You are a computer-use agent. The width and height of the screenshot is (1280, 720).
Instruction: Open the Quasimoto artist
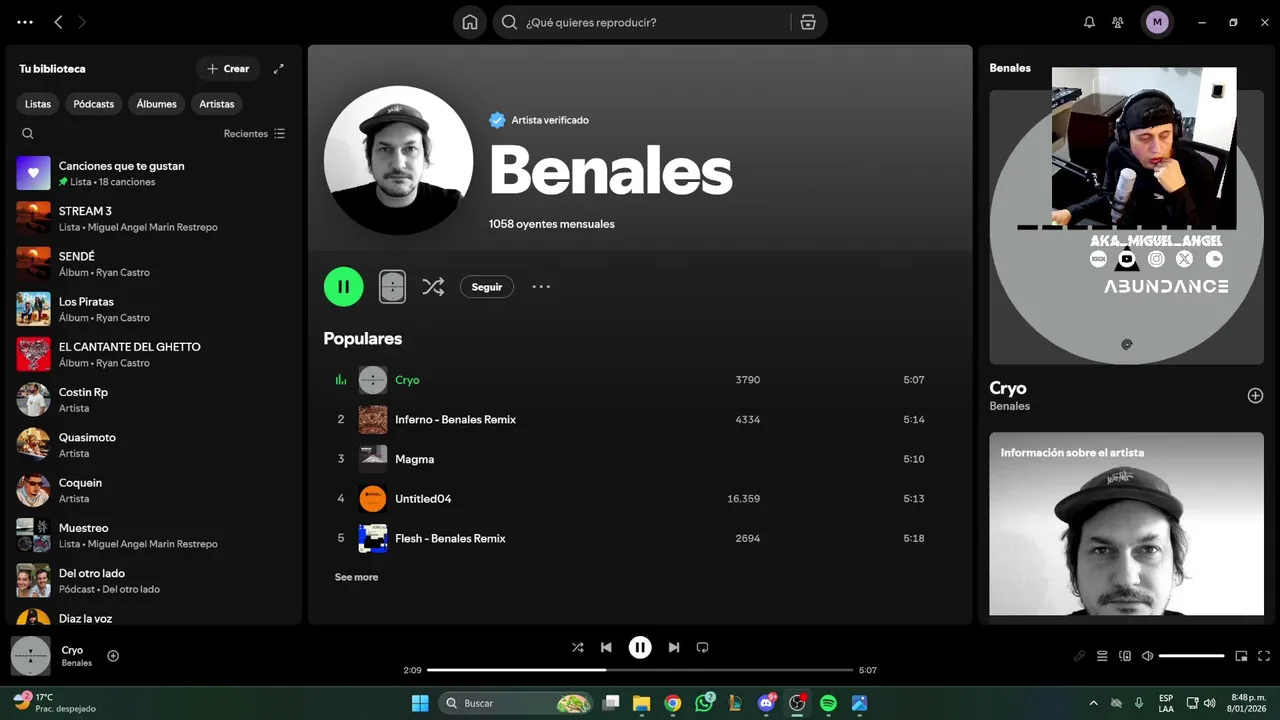pyautogui.click(x=153, y=445)
